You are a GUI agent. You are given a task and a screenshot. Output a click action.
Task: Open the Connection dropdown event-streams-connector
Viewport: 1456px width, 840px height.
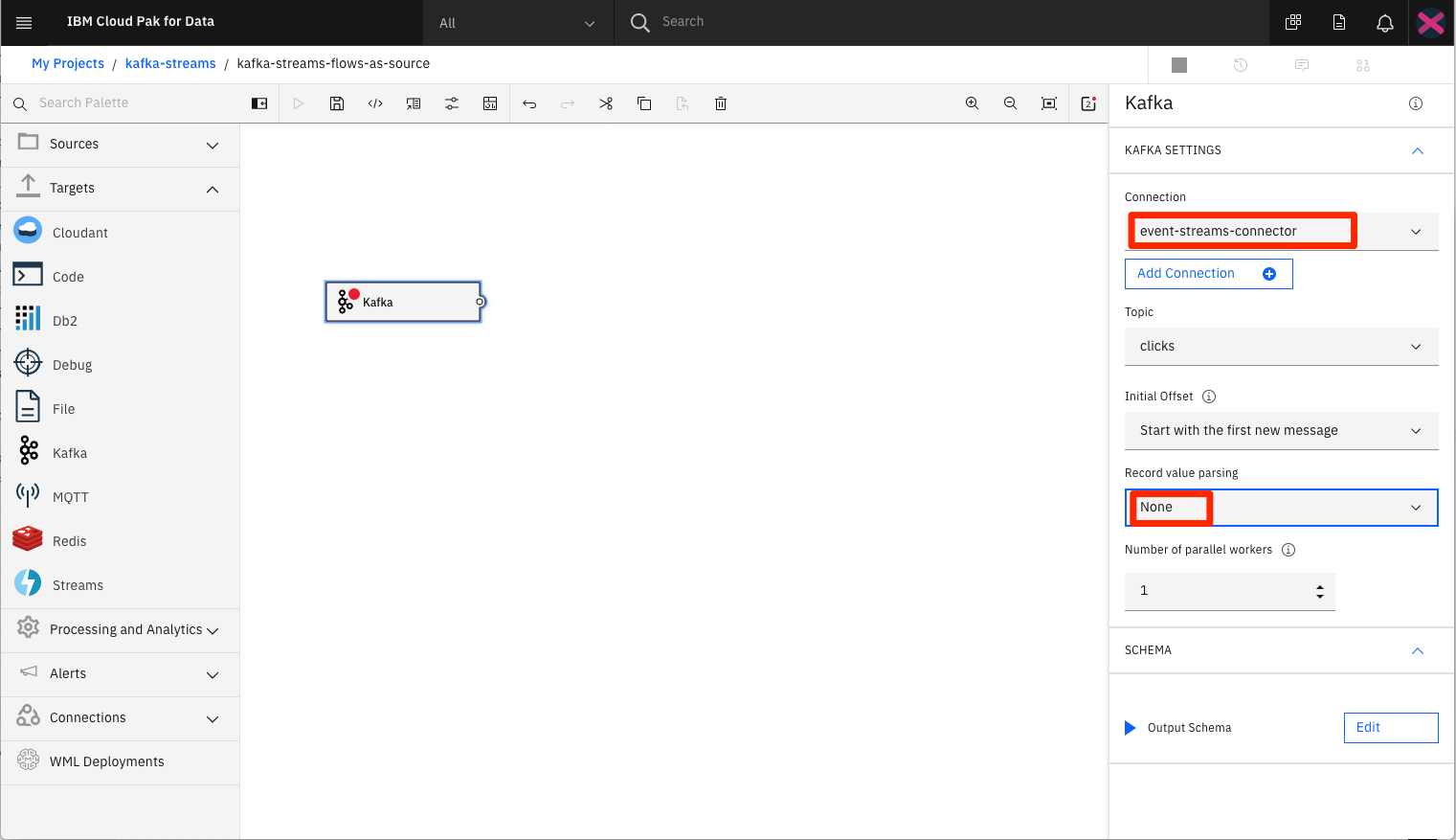point(1281,231)
